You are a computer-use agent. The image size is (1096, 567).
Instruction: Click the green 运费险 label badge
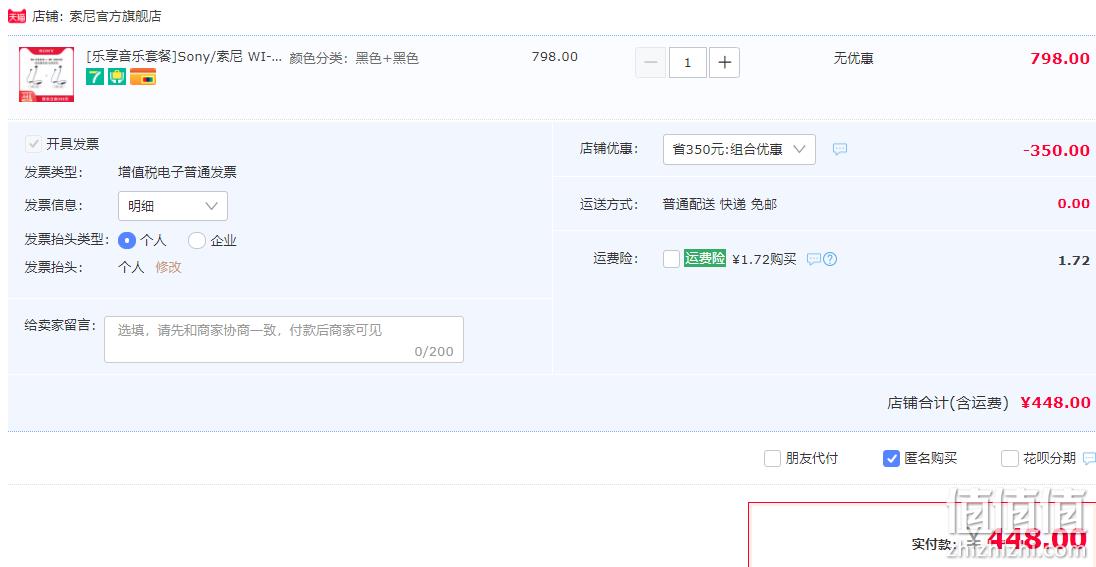(x=705, y=258)
